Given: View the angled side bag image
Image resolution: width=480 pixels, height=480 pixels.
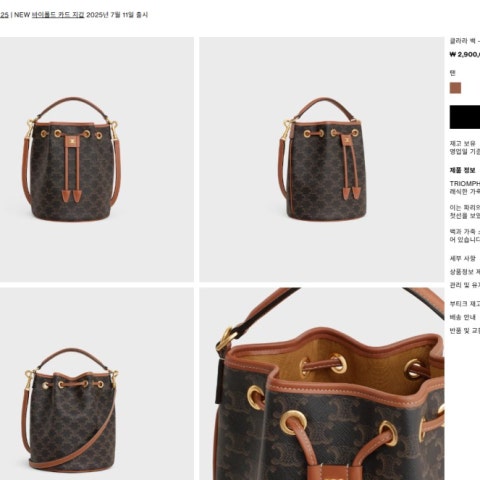Looking at the screenshot, I should click(x=322, y=159).
